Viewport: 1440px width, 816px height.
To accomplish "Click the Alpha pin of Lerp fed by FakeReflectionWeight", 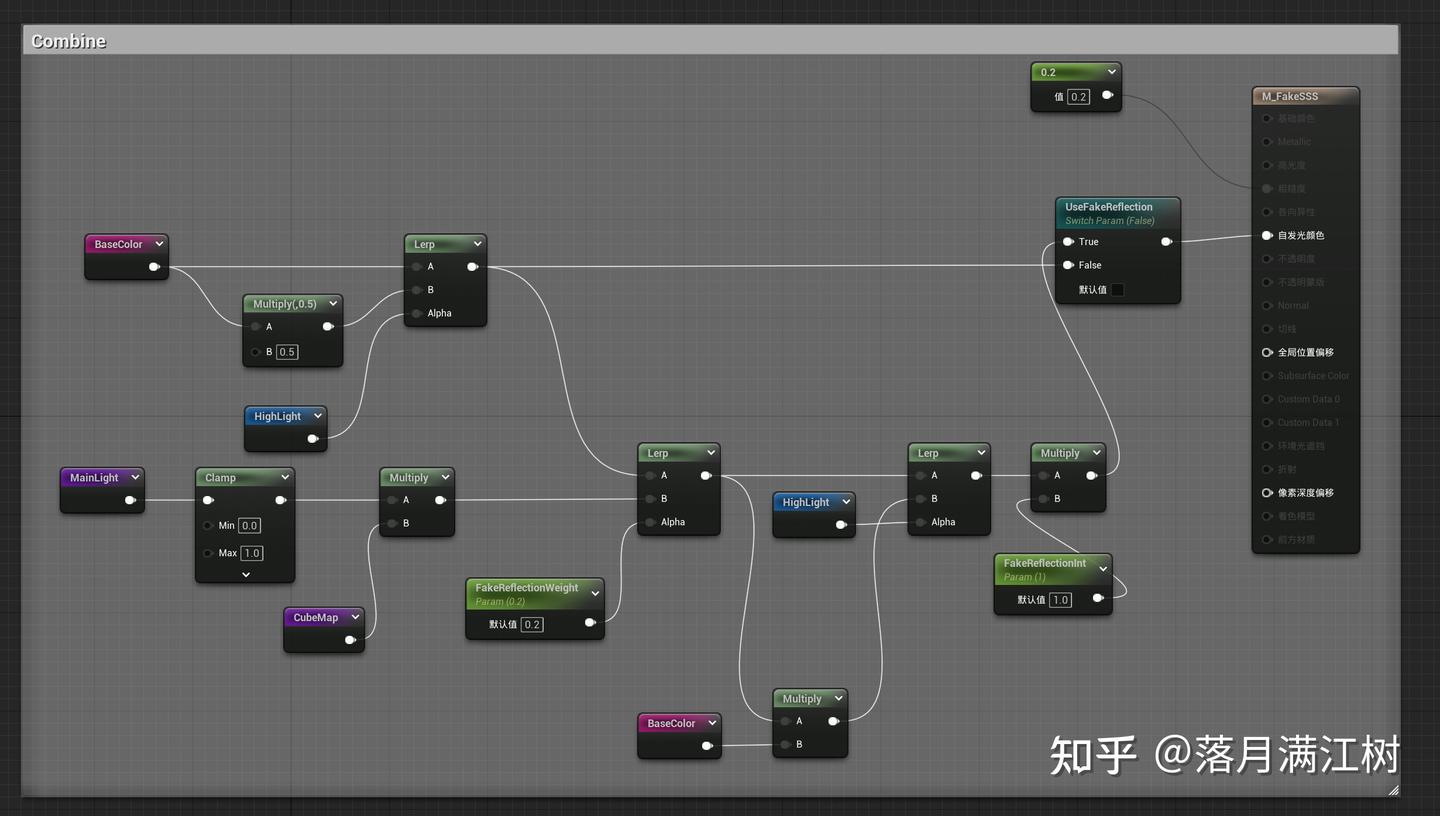I will (651, 522).
